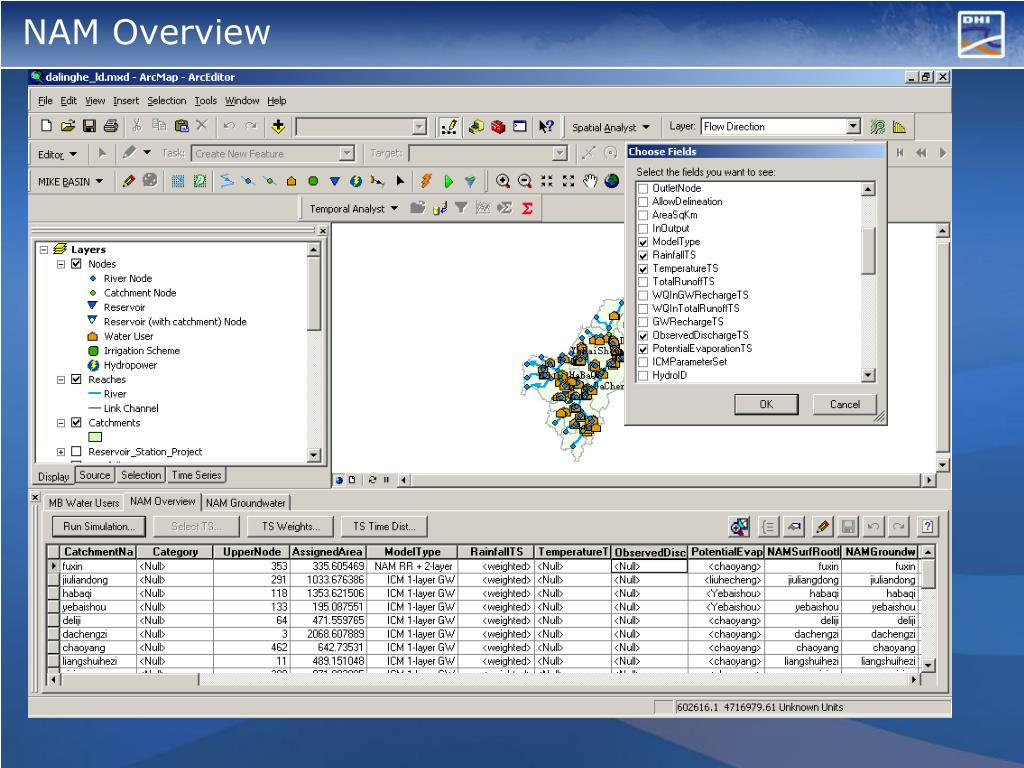Open the Task dropdown showing Create New Feature
Viewport: 1024px width, 768px height.
click(x=347, y=153)
